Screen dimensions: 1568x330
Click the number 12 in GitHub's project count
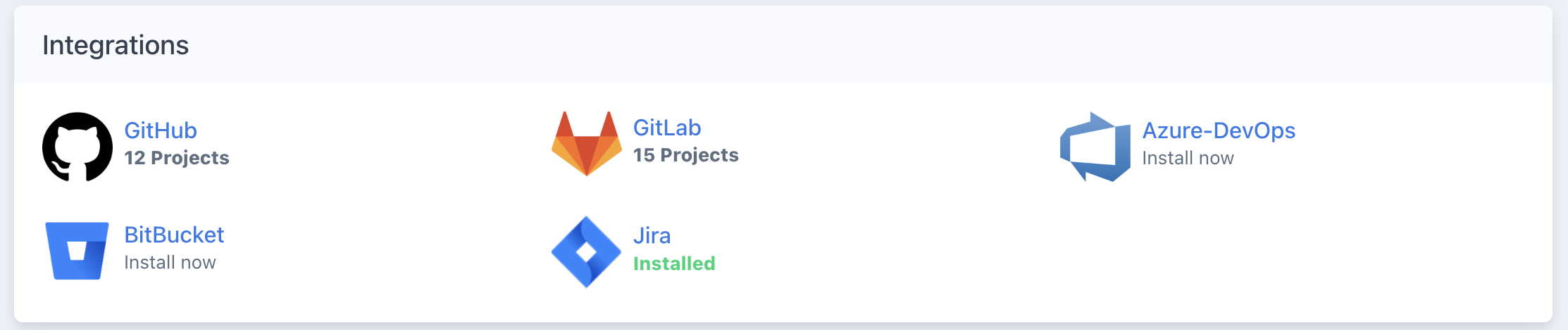135,158
